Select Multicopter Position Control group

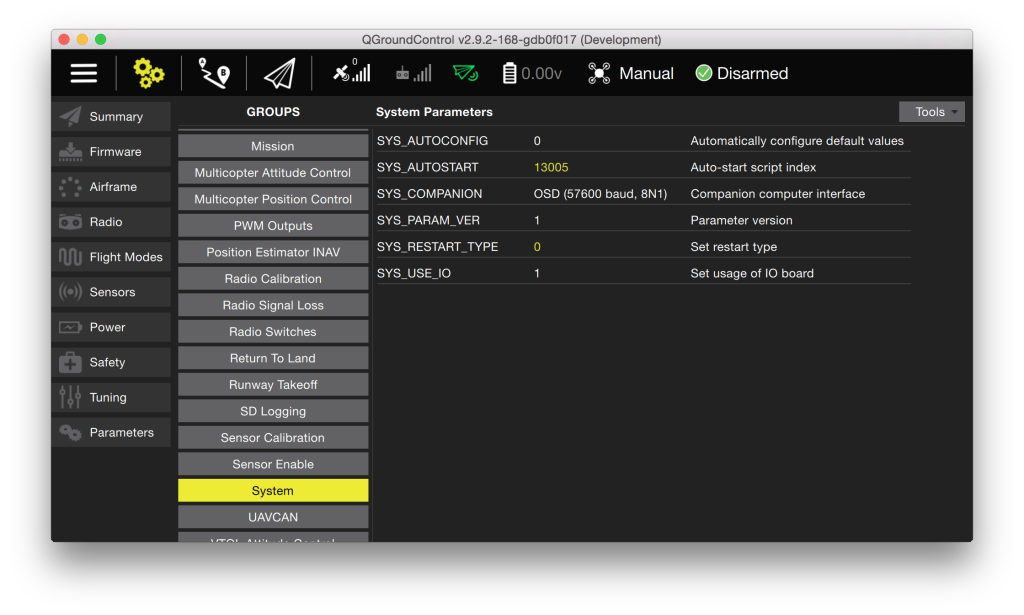click(273, 199)
